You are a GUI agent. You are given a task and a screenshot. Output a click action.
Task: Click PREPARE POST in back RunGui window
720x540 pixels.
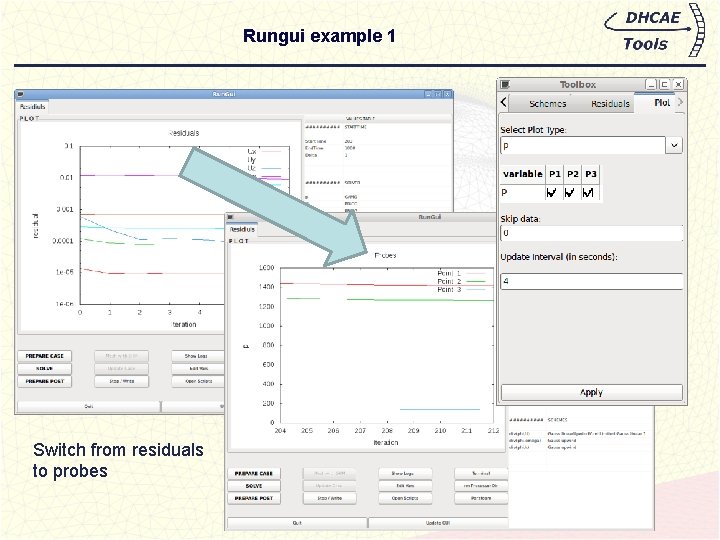tap(45, 381)
